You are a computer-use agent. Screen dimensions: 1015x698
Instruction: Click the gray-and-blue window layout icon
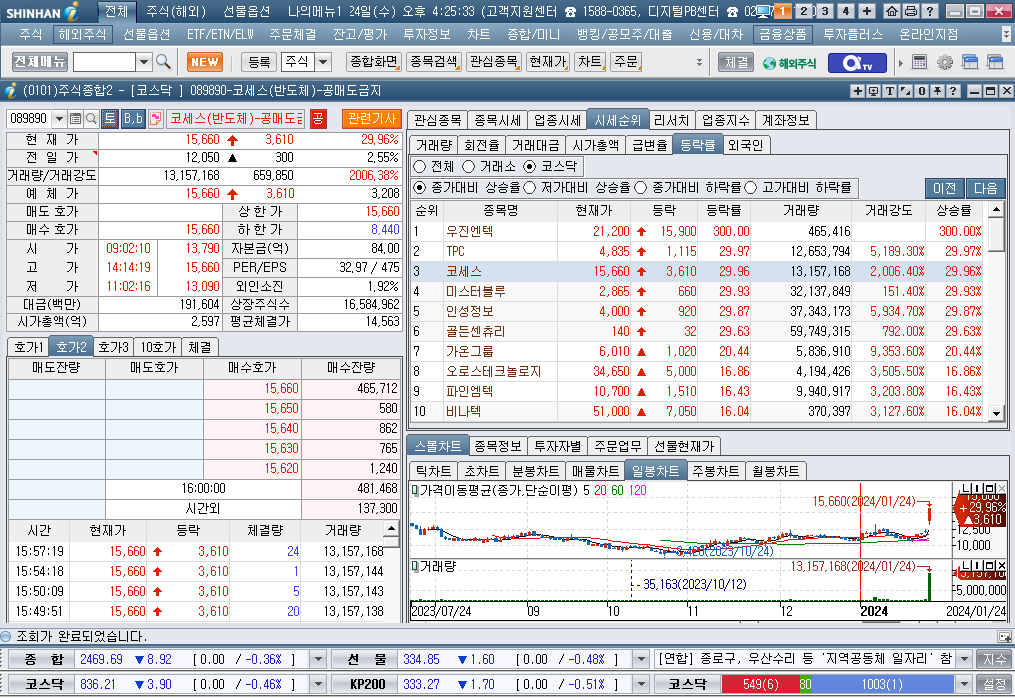(995, 62)
